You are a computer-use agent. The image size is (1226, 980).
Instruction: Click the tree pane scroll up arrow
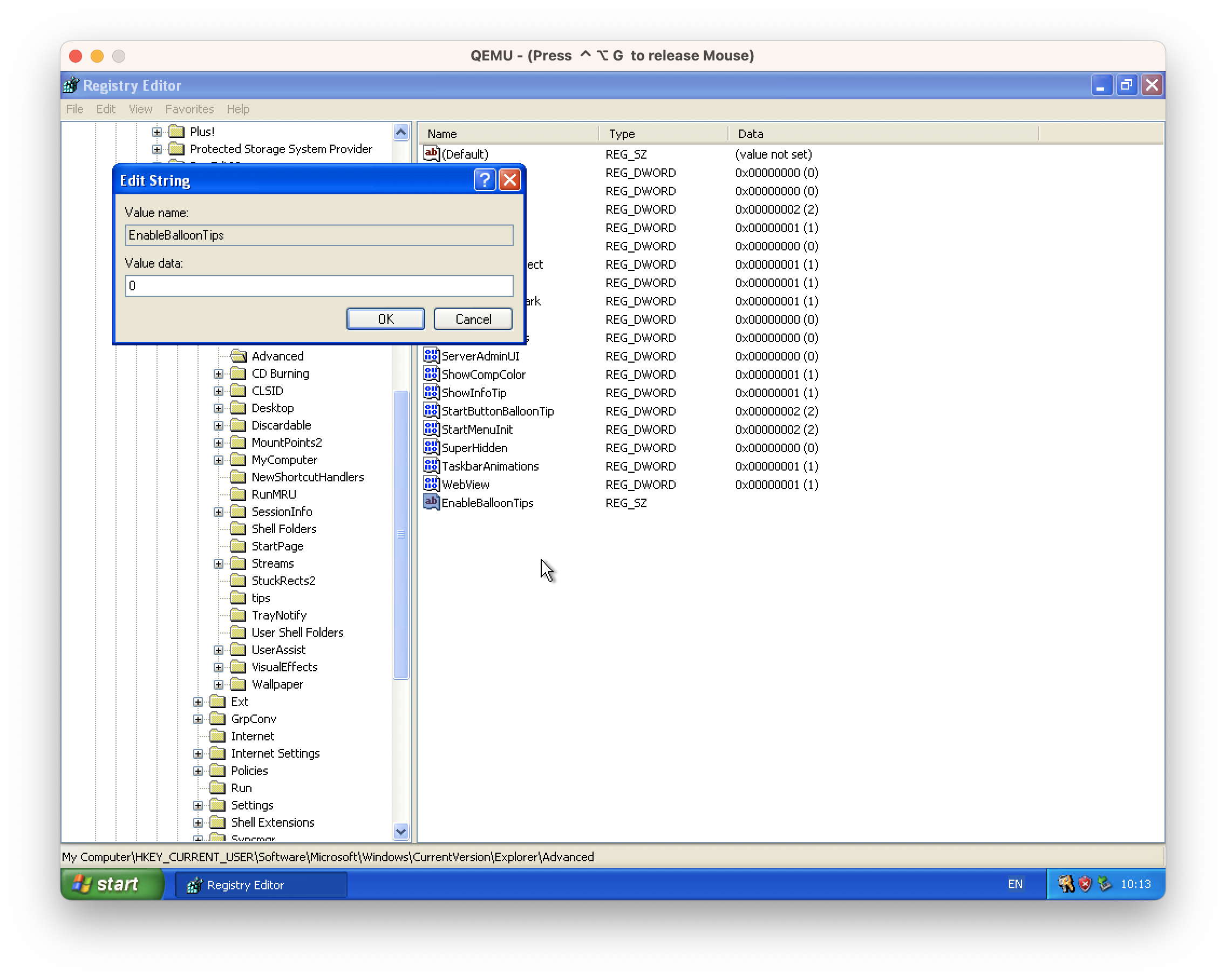pos(401,133)
